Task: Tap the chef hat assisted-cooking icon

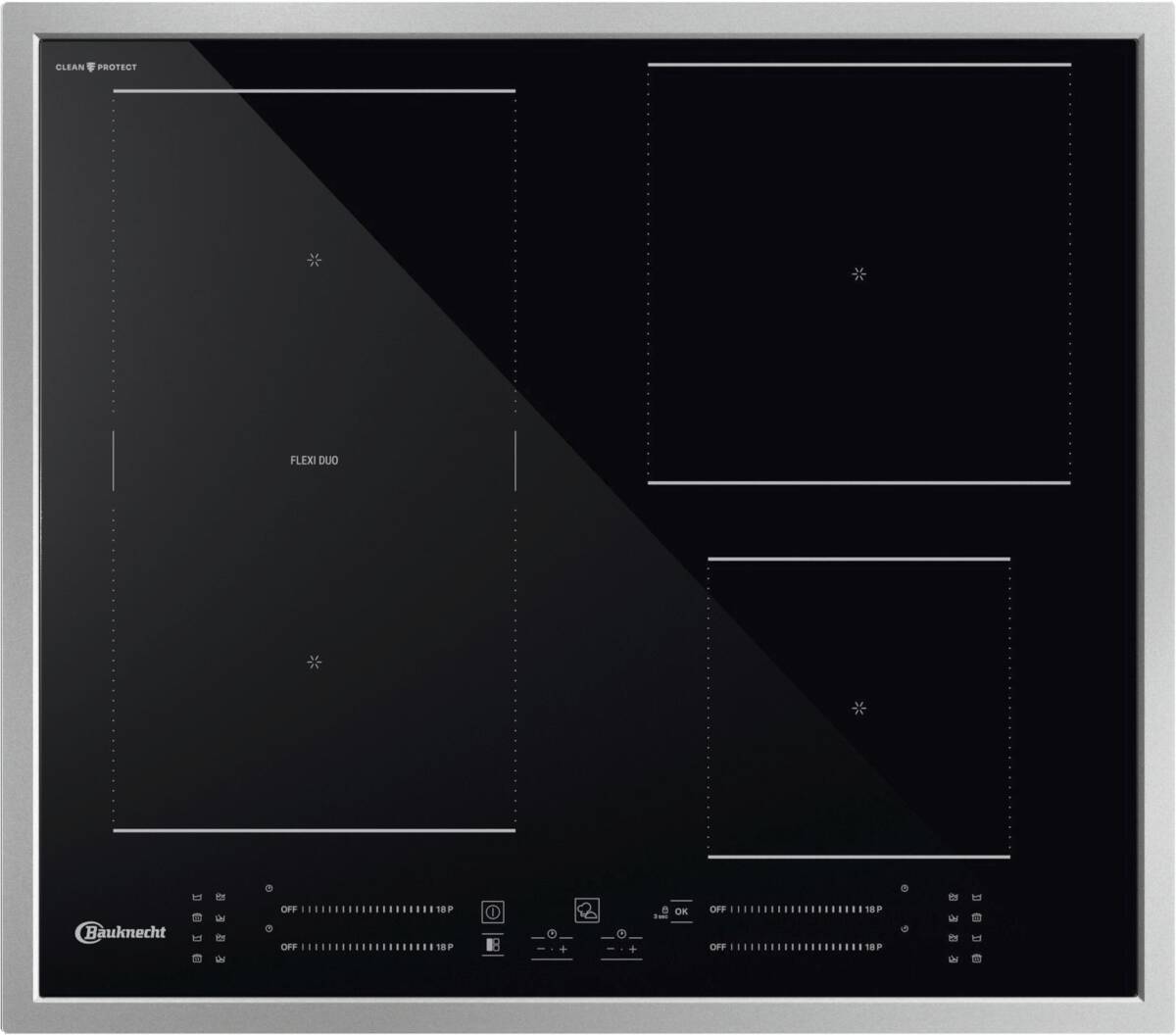Action: (587, 911)
